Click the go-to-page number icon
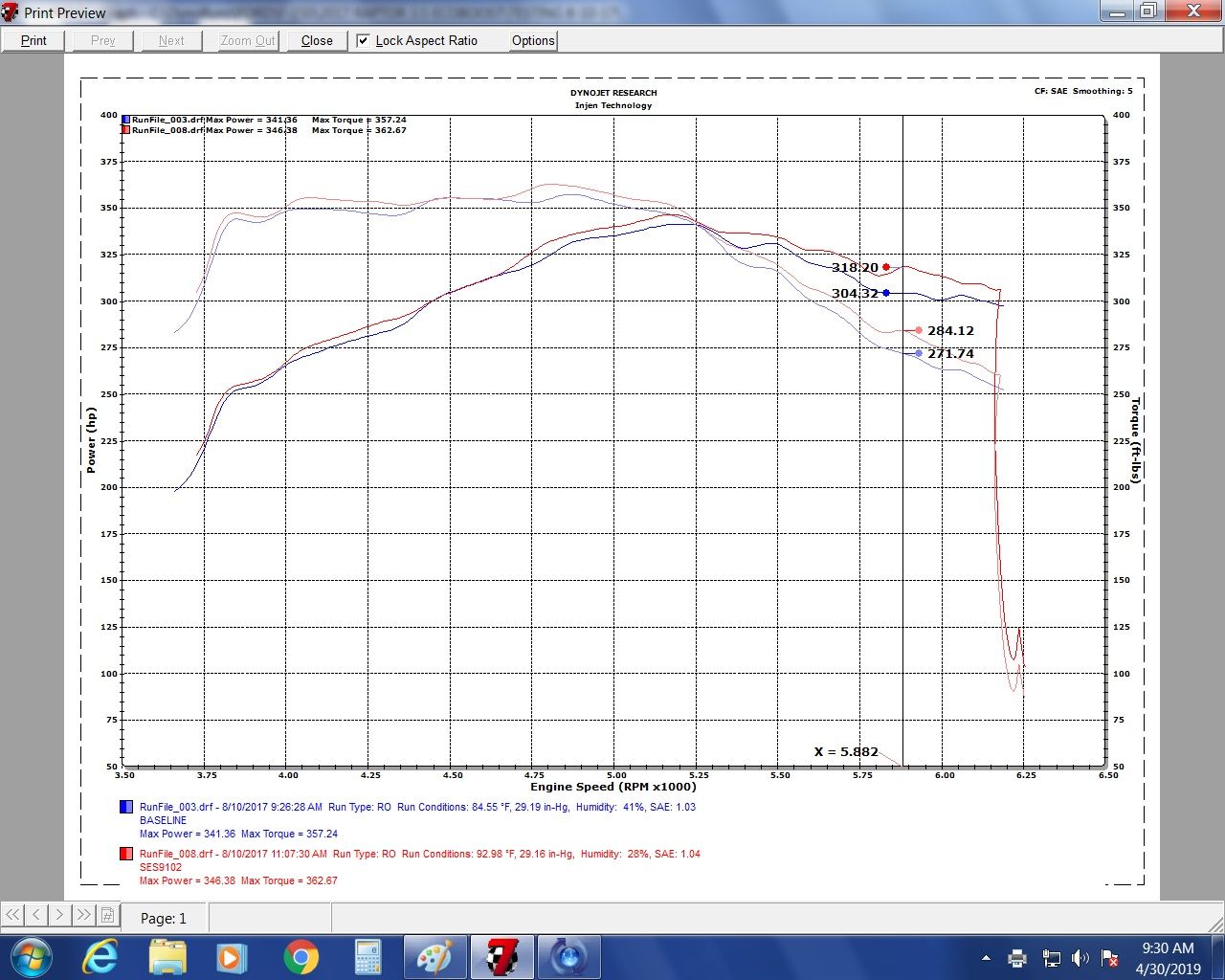This screenshot has width=1225, height=980. (107, 915)
